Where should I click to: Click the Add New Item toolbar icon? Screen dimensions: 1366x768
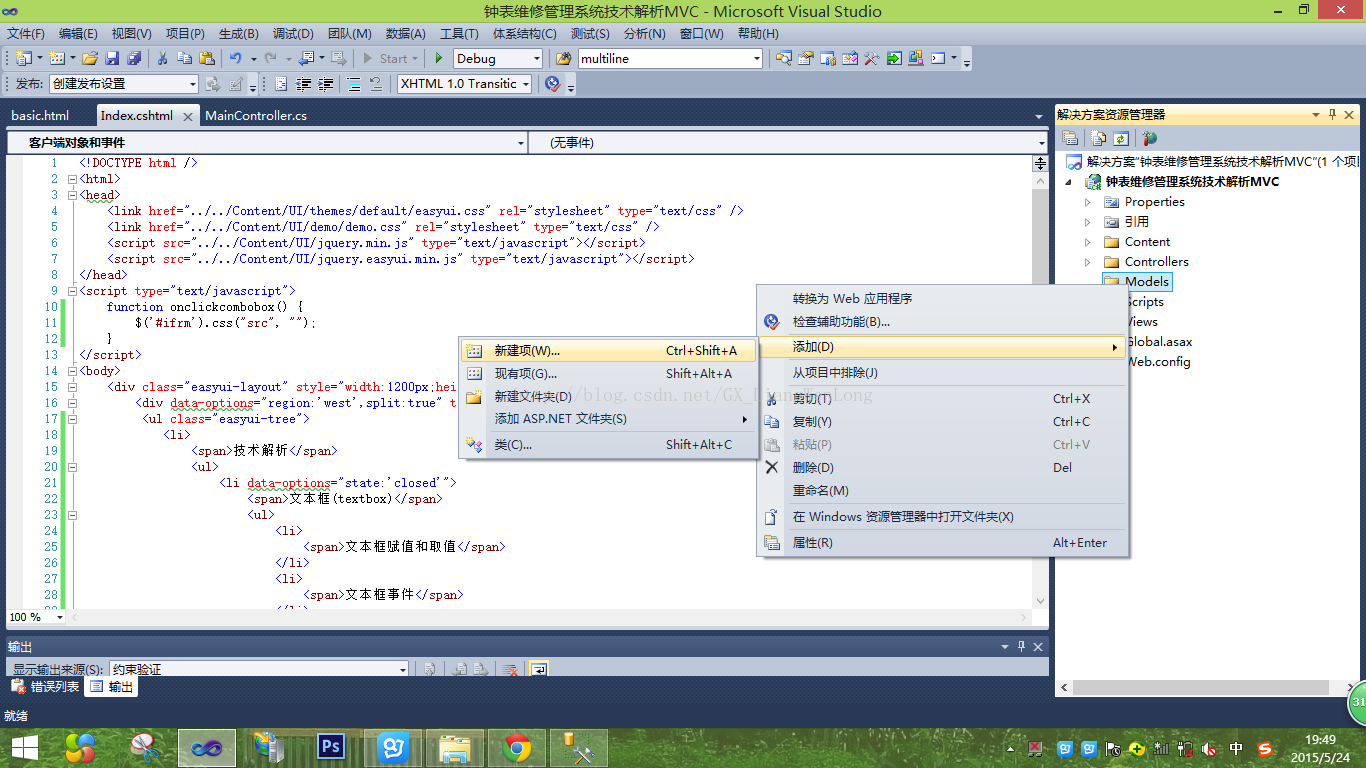[56, 59]
